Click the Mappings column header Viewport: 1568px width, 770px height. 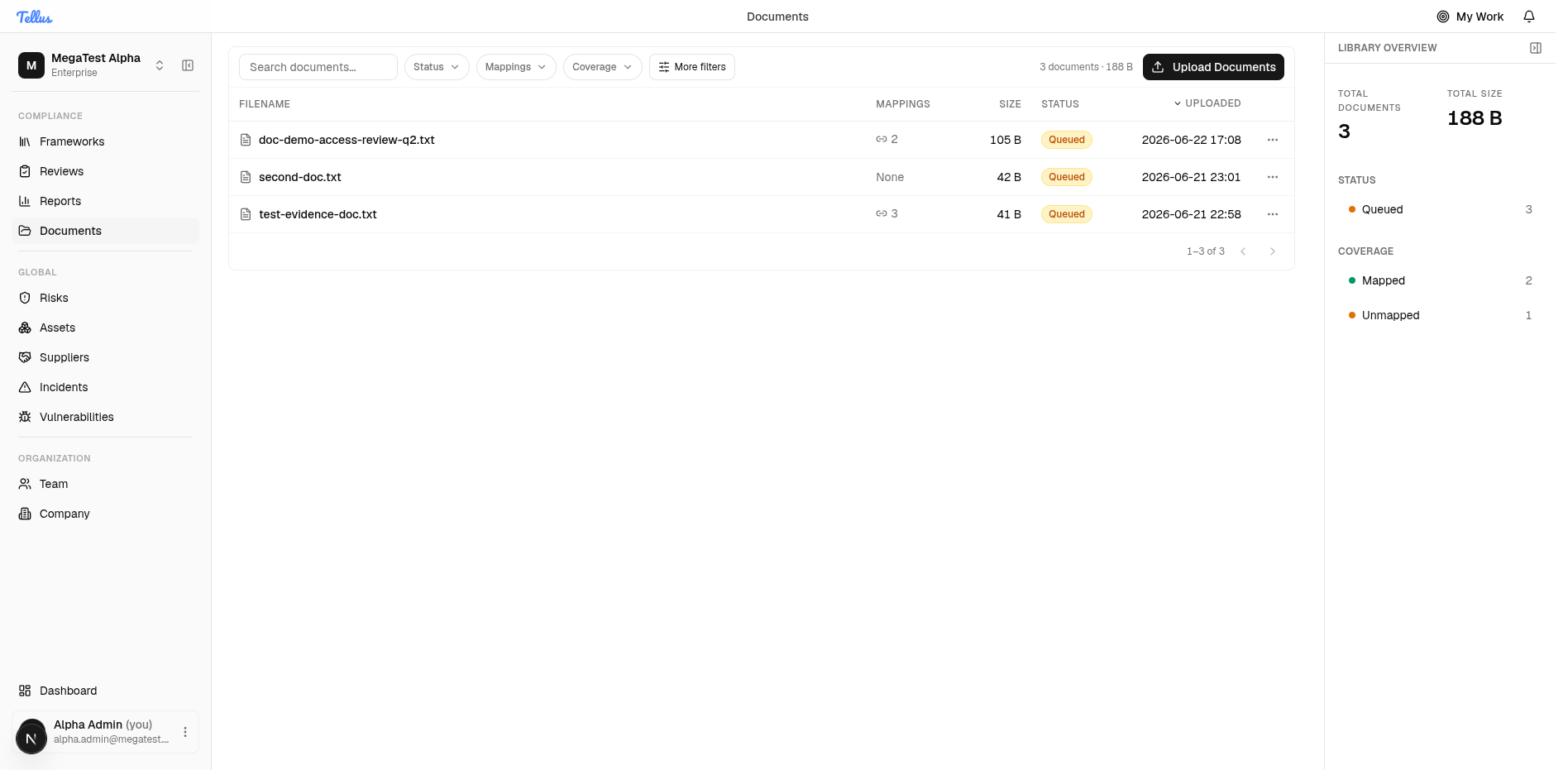coord(903,104)
